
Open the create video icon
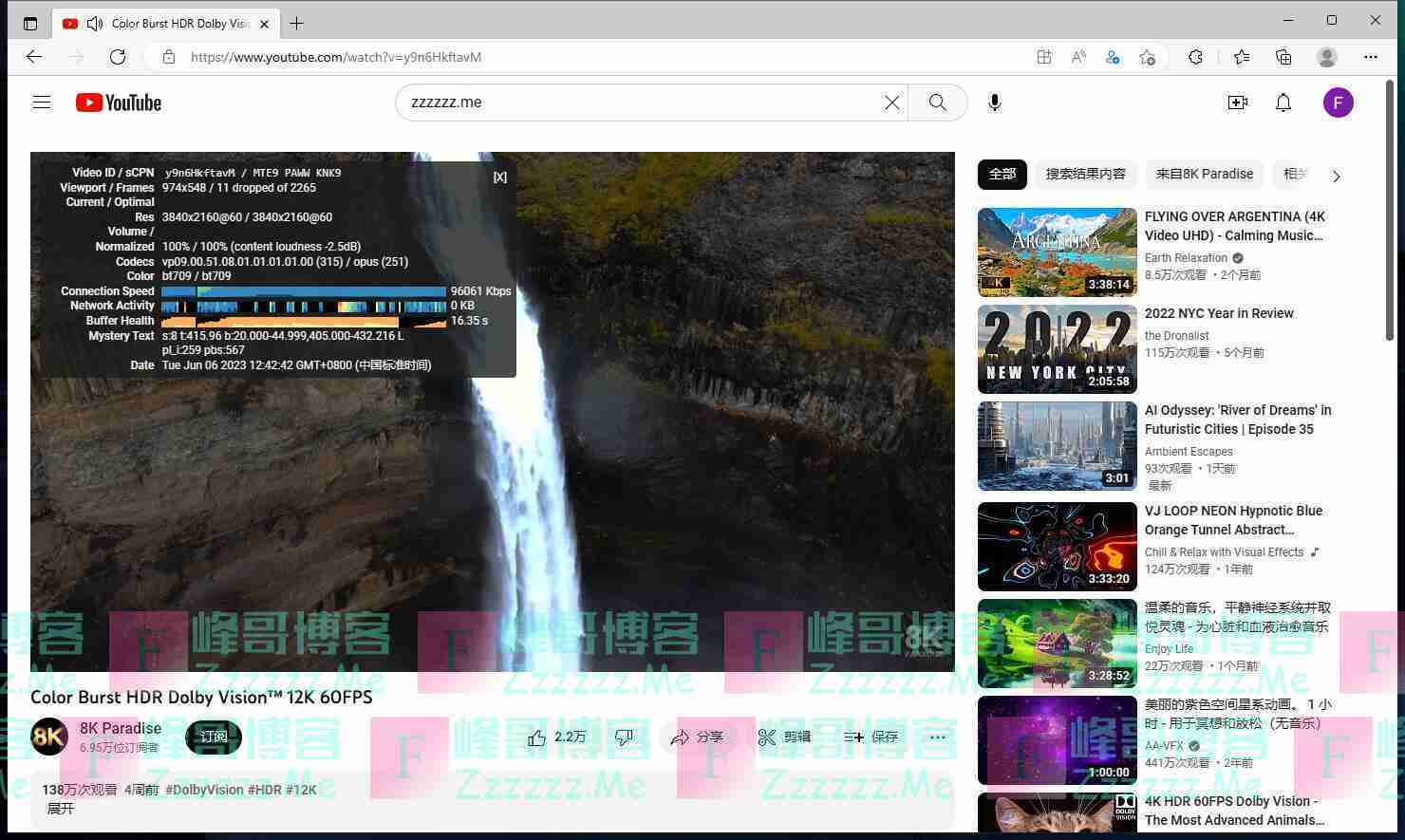1237,103
